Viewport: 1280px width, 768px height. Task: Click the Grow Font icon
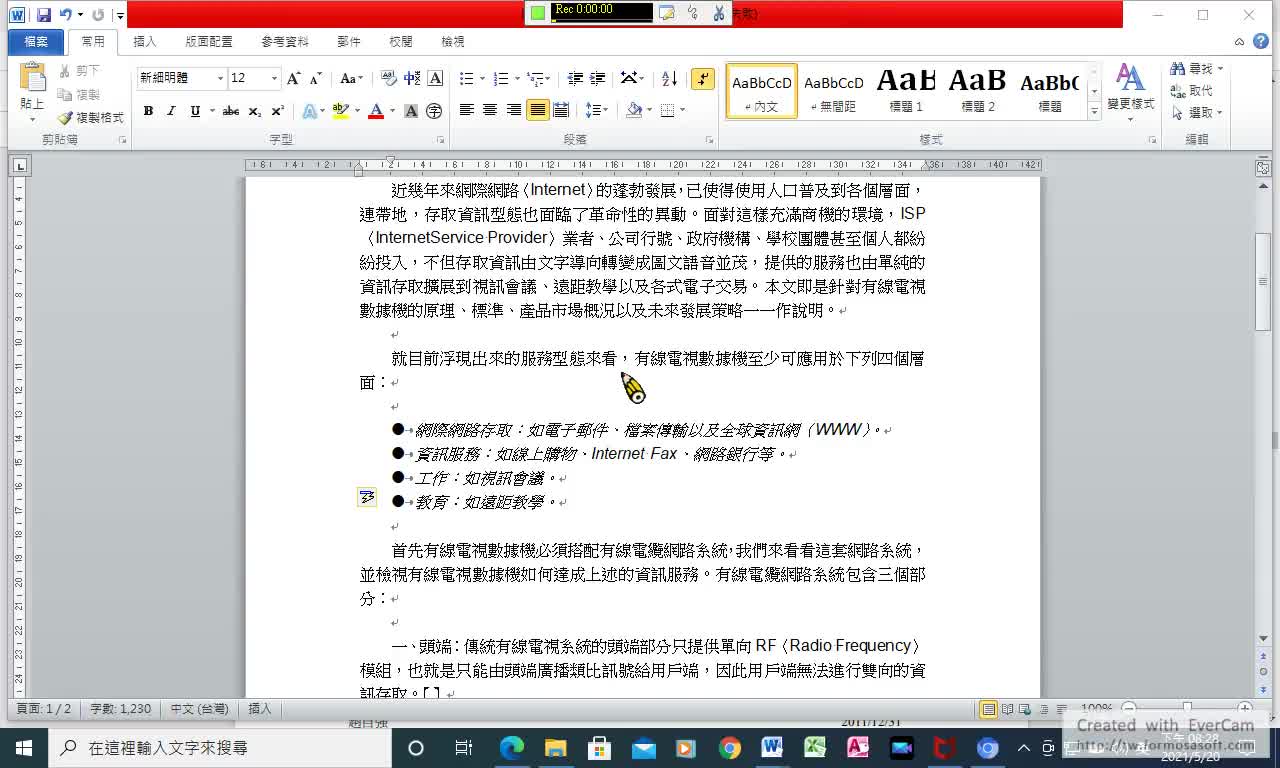(x=294, y=78)
